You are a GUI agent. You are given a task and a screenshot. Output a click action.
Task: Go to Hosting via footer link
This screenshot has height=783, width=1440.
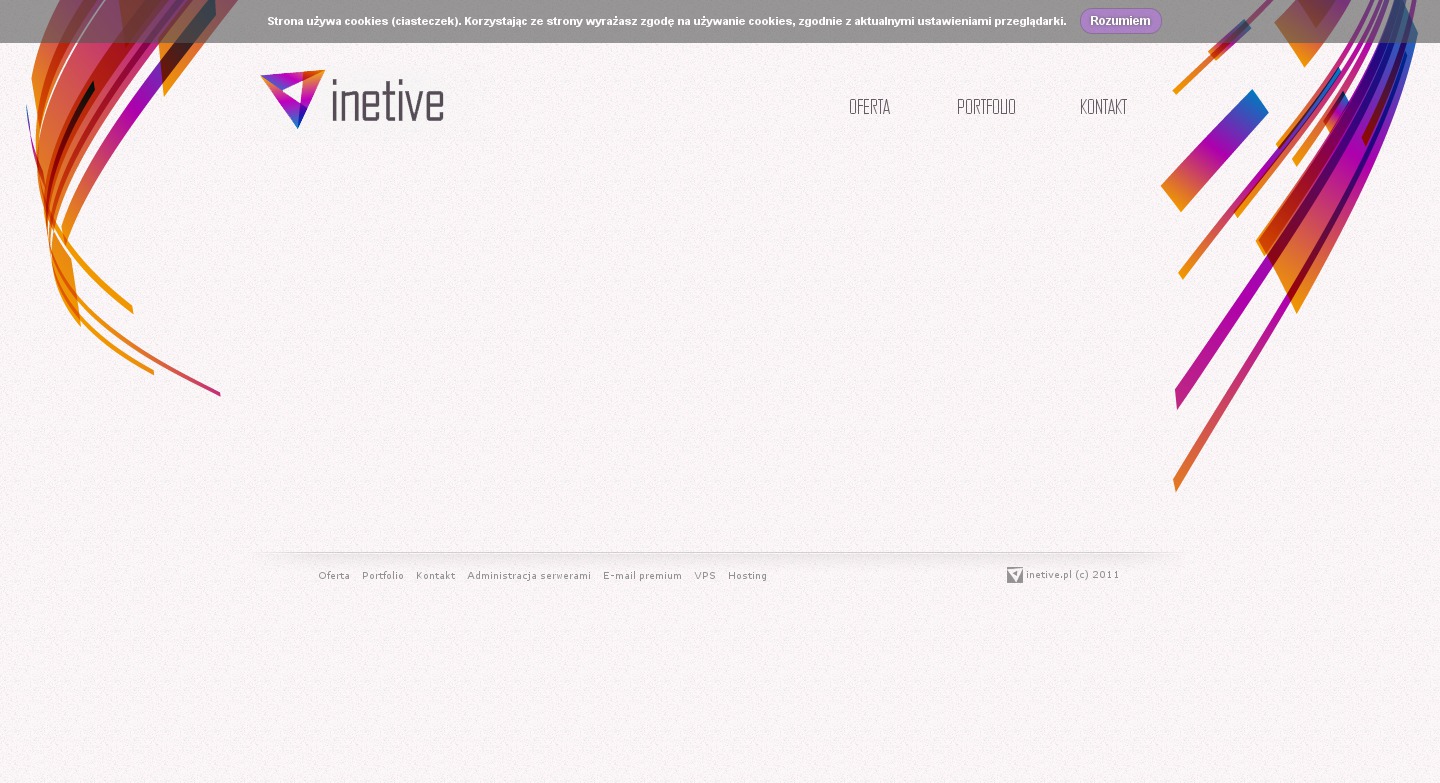pos(747,576)
